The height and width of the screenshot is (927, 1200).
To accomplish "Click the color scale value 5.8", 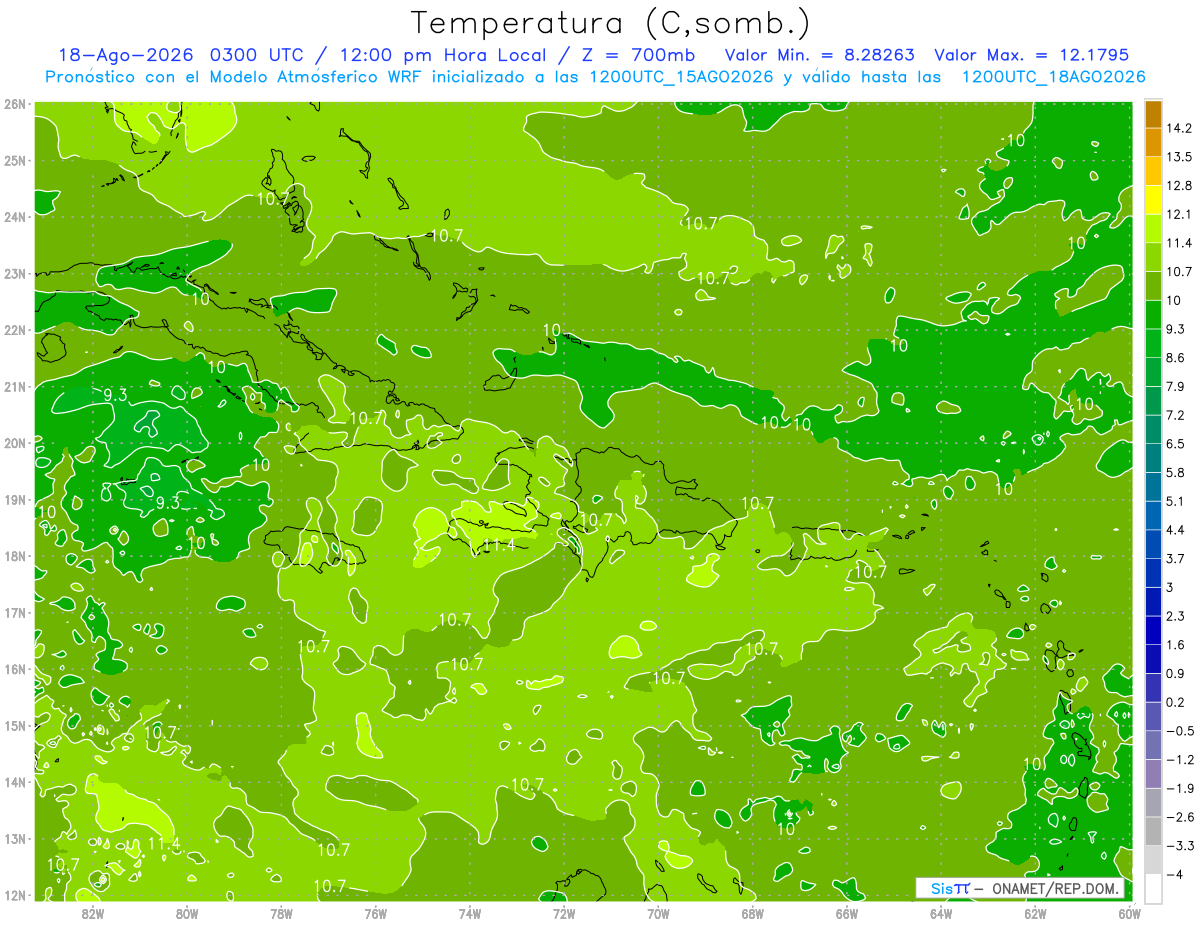I will (1175, 472).
